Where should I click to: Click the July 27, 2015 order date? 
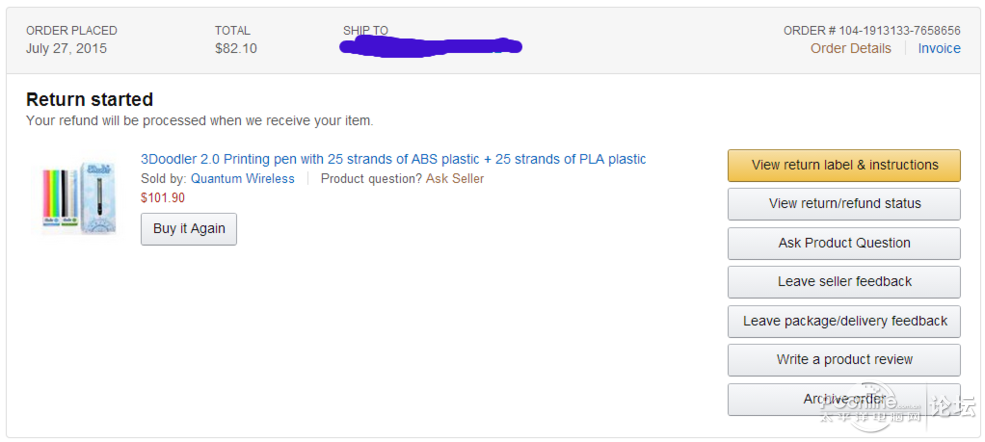67,48
